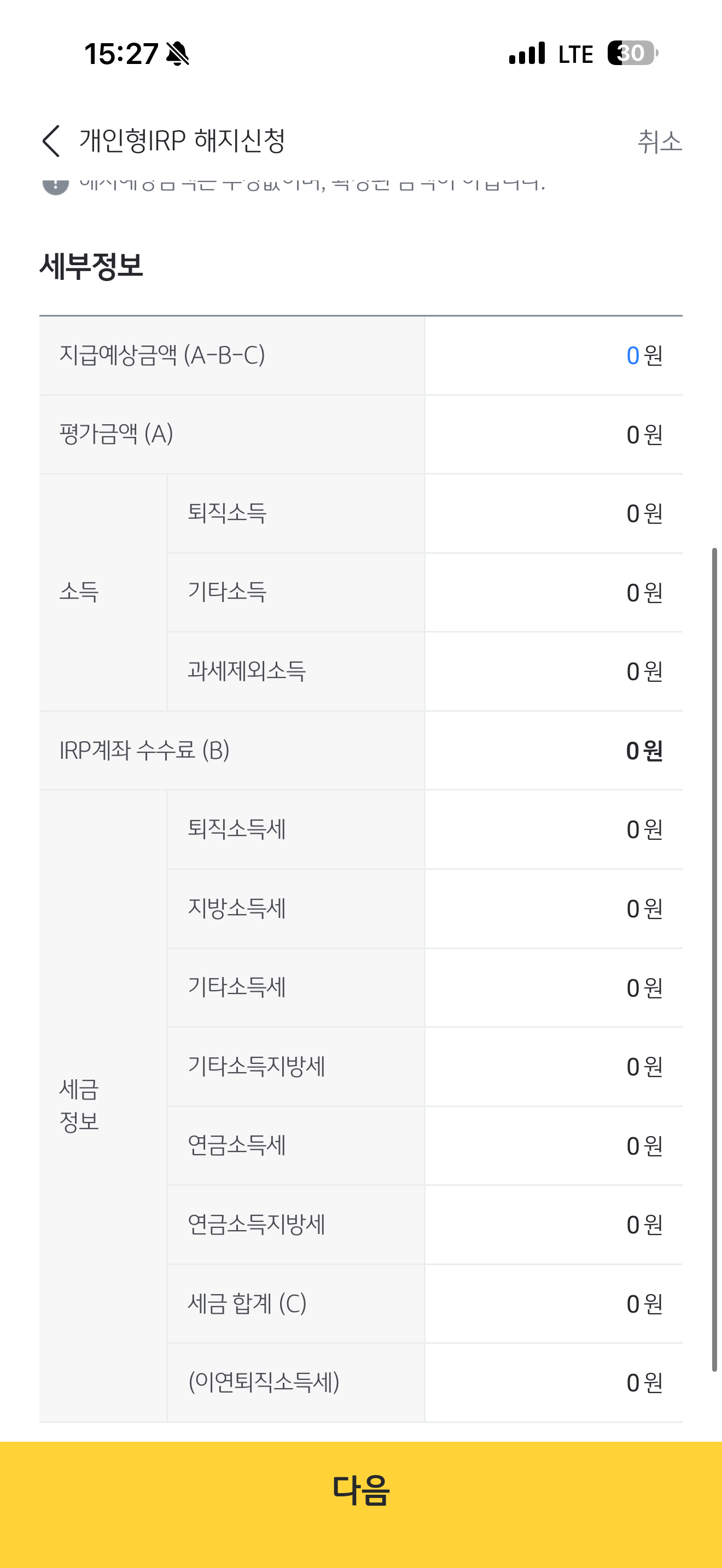Select the 평가금액 (A) row label
This screenshot has height=1568, width=722.
117,435
